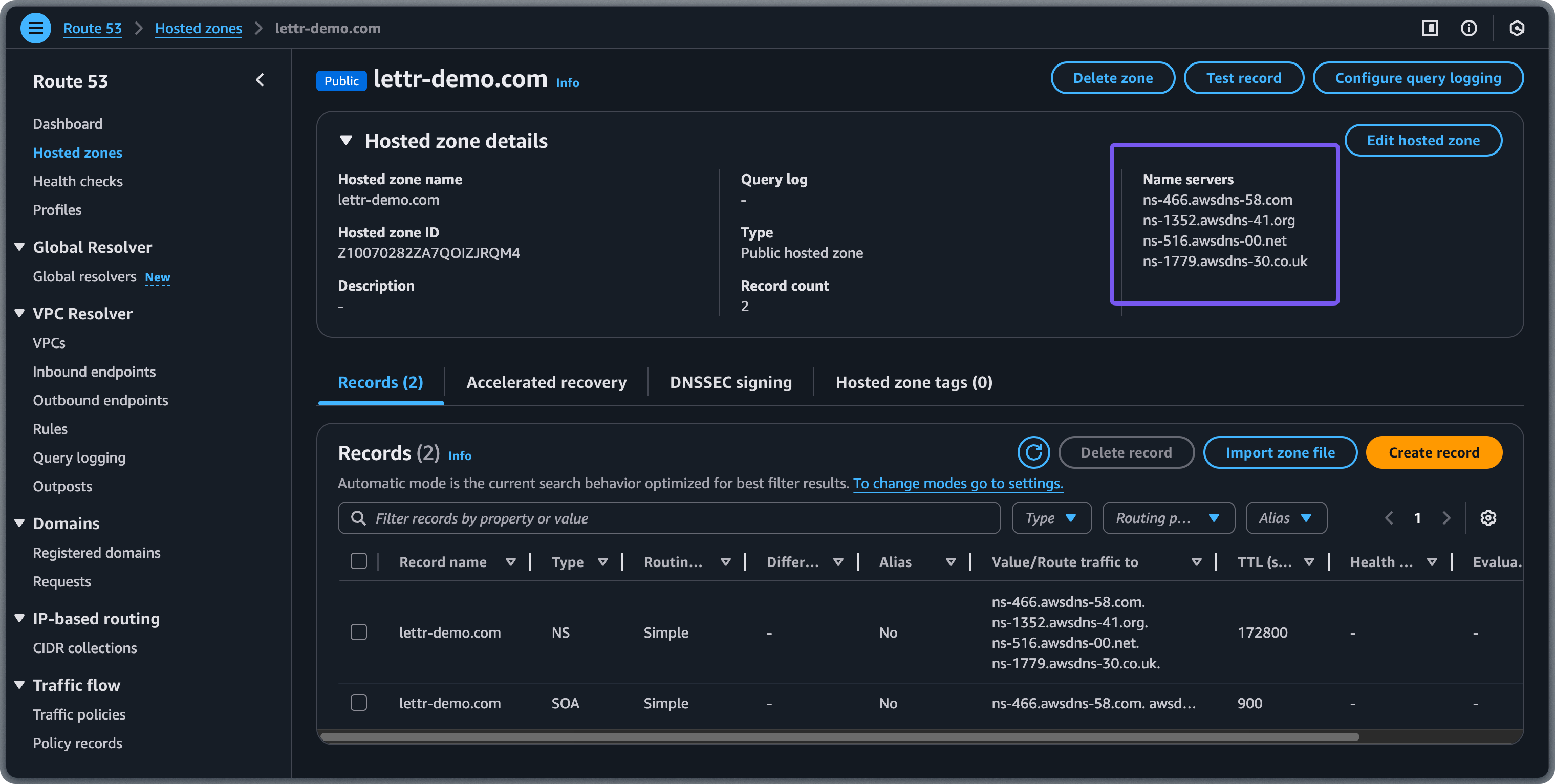1555x784 pixels.
Task: Check the select-all records checkbox
Action: tap(359, 561)
